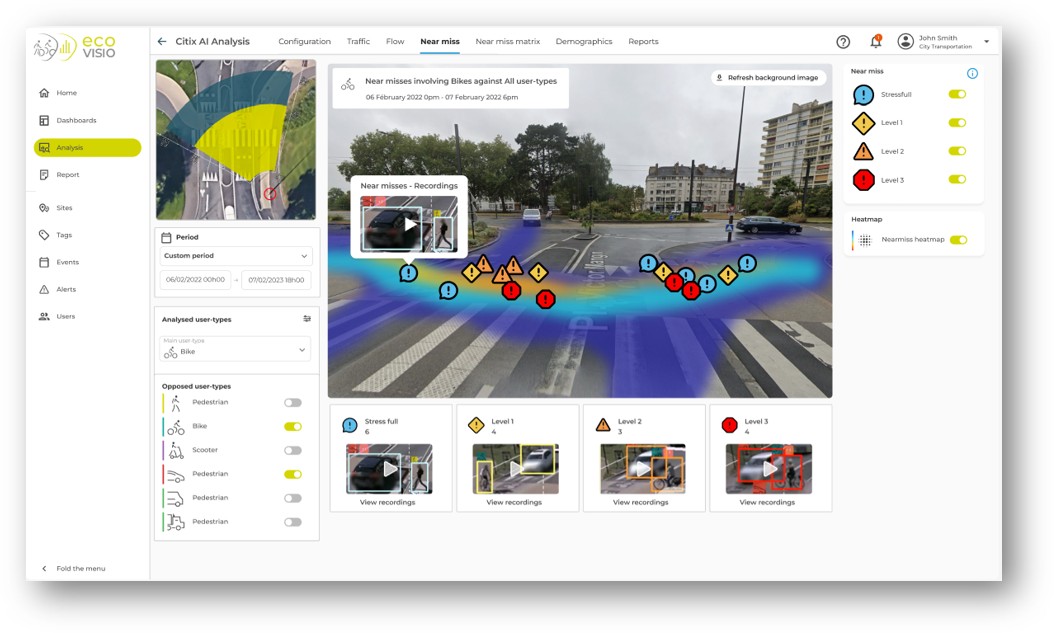Open the analysed user-types filter settings icon
1054x633 pixels.
coord(307,319)
